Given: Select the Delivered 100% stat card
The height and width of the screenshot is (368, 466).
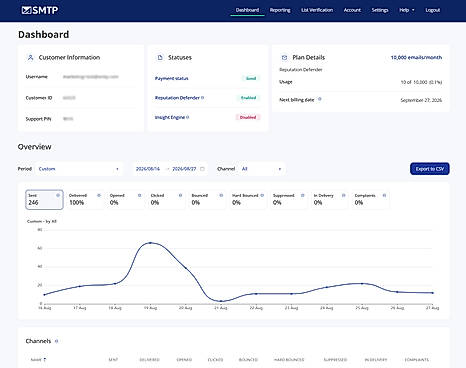Looking at the screenshot, I should click(x=85, y=199).
